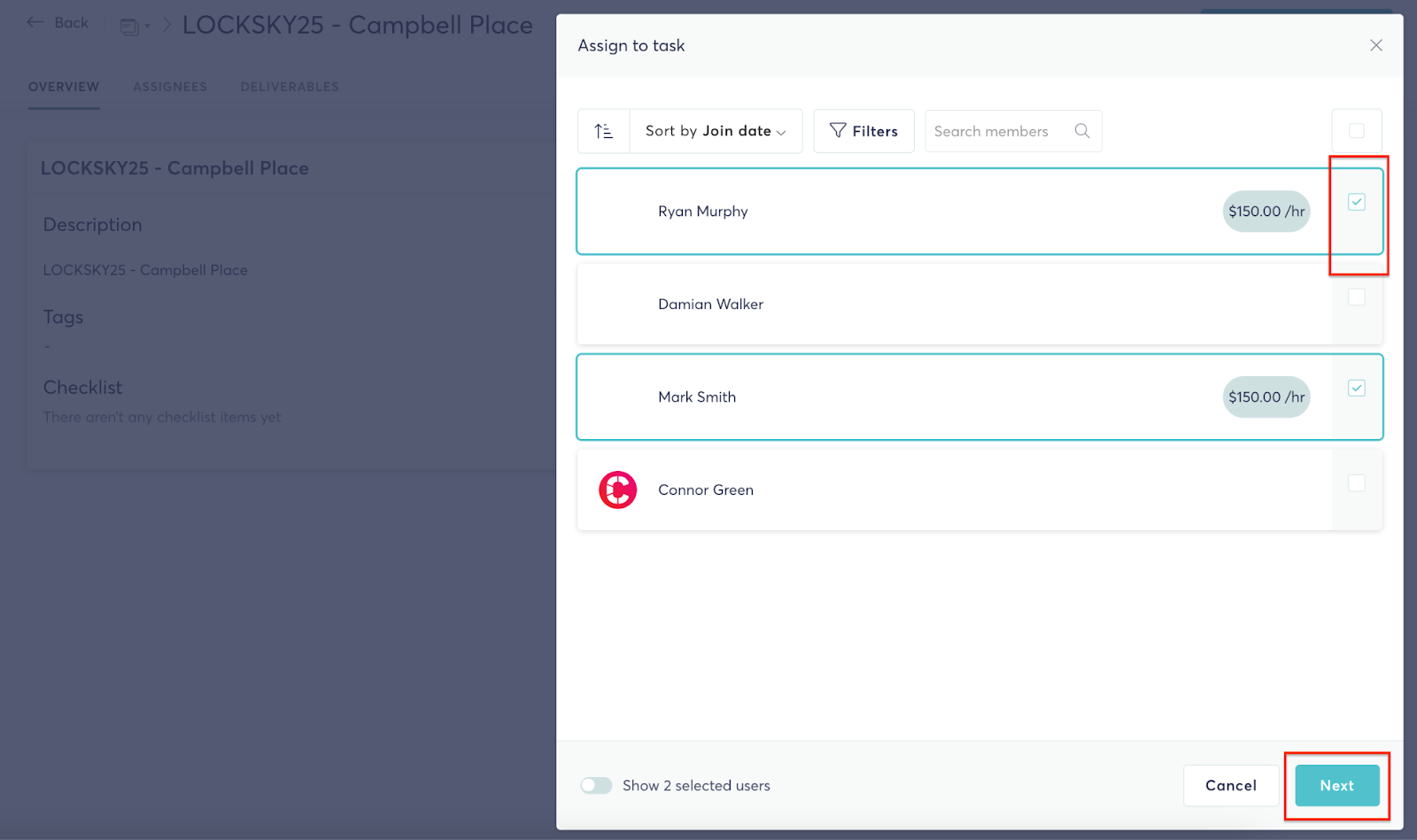Open the Deliverables tab

click(x=290, y=87)
